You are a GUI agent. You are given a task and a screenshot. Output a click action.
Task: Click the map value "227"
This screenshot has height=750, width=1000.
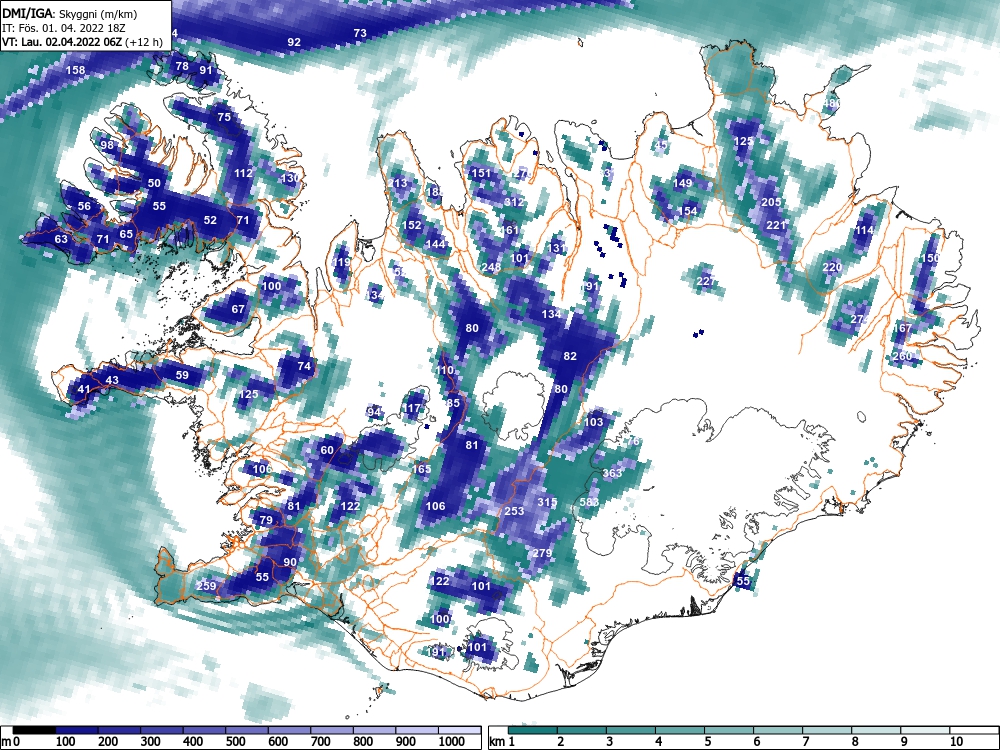tap(706, 281)
